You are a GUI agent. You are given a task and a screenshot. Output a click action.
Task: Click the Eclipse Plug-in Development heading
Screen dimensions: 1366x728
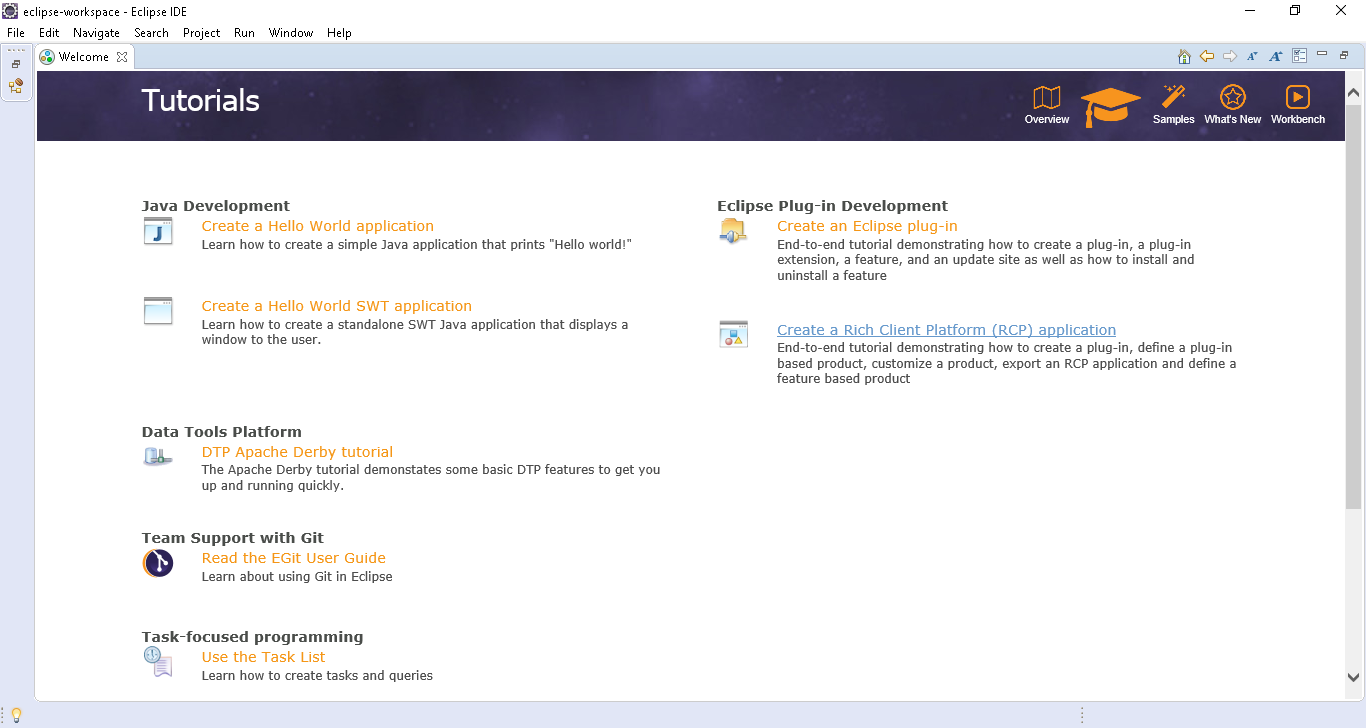pyautogui.click(x=832, y=206)
